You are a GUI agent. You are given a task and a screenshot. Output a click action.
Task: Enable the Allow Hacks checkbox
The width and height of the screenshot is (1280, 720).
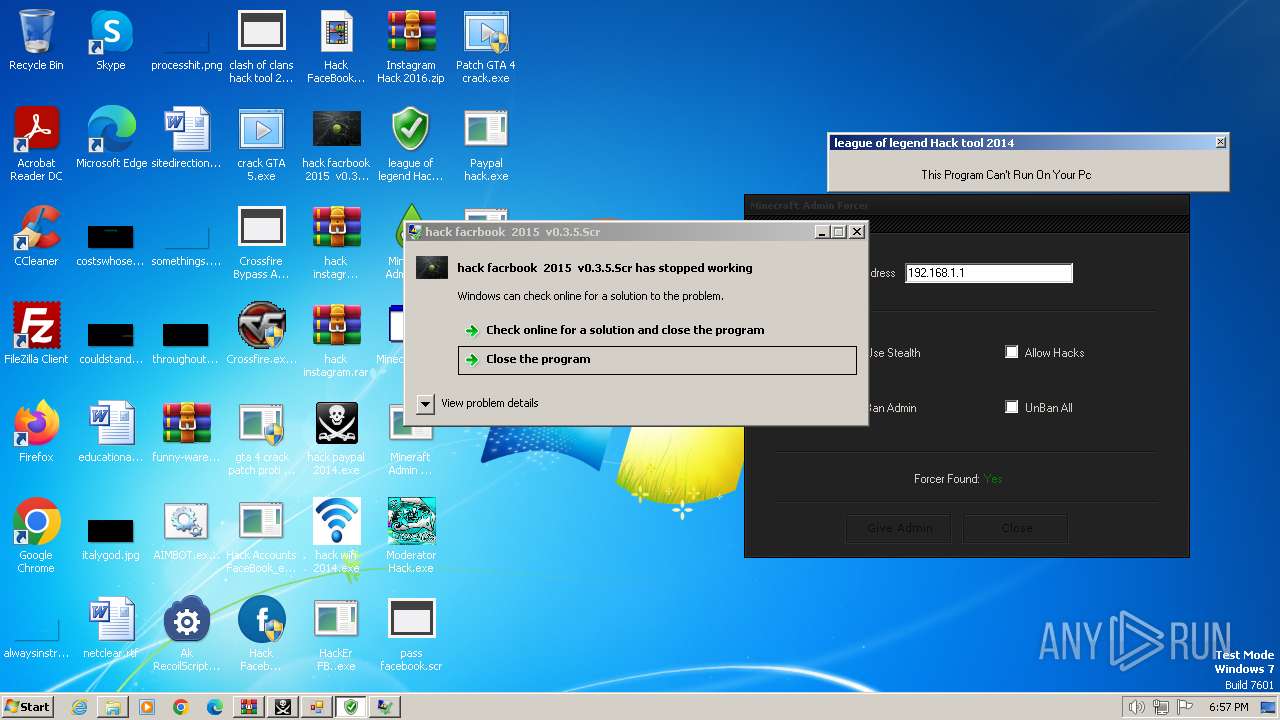[x=1011, y=352]
